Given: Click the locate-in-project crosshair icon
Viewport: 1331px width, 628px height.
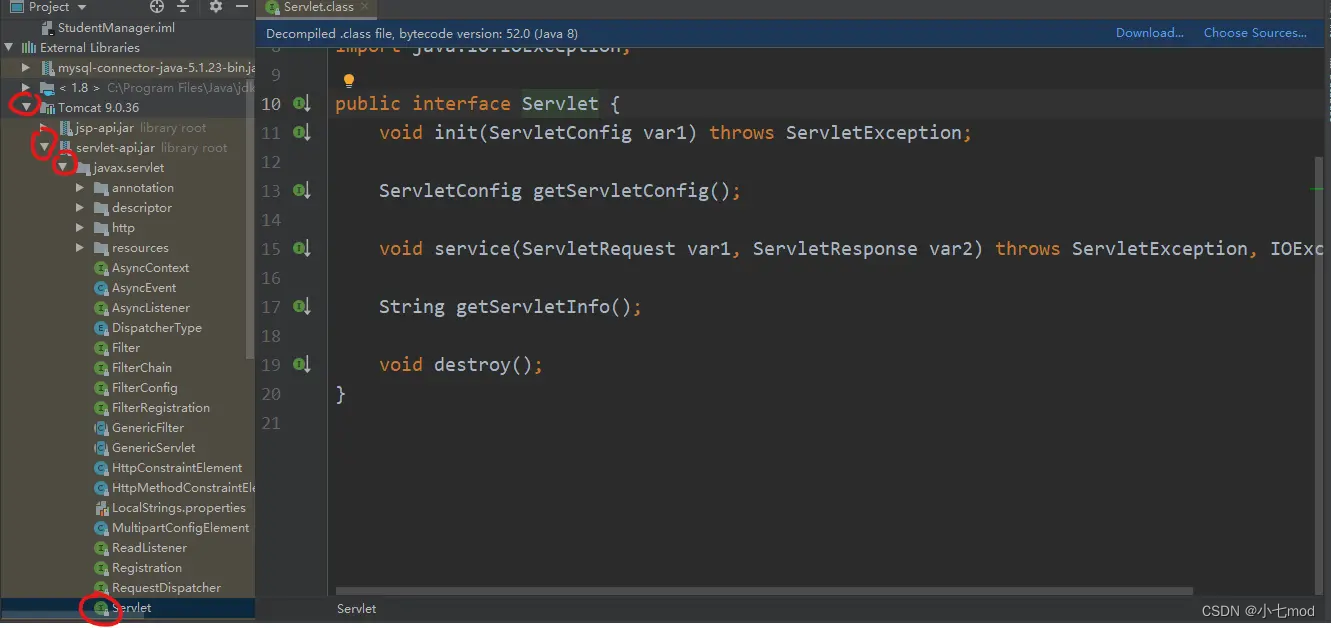Looking at the screenshot, I should (x=157, y=7).
